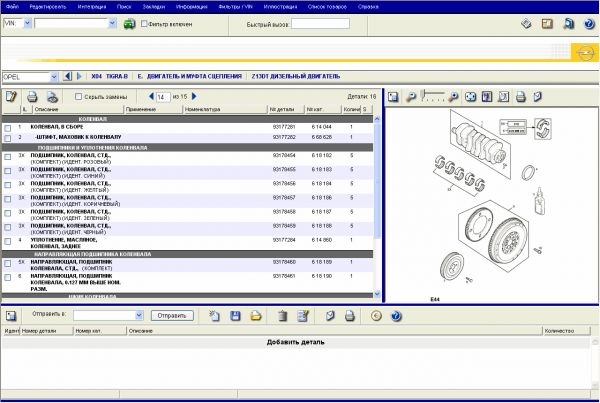600x403 pixels.
Task: Go to next page arrow after 'из 15'
Action: point(194,96)
